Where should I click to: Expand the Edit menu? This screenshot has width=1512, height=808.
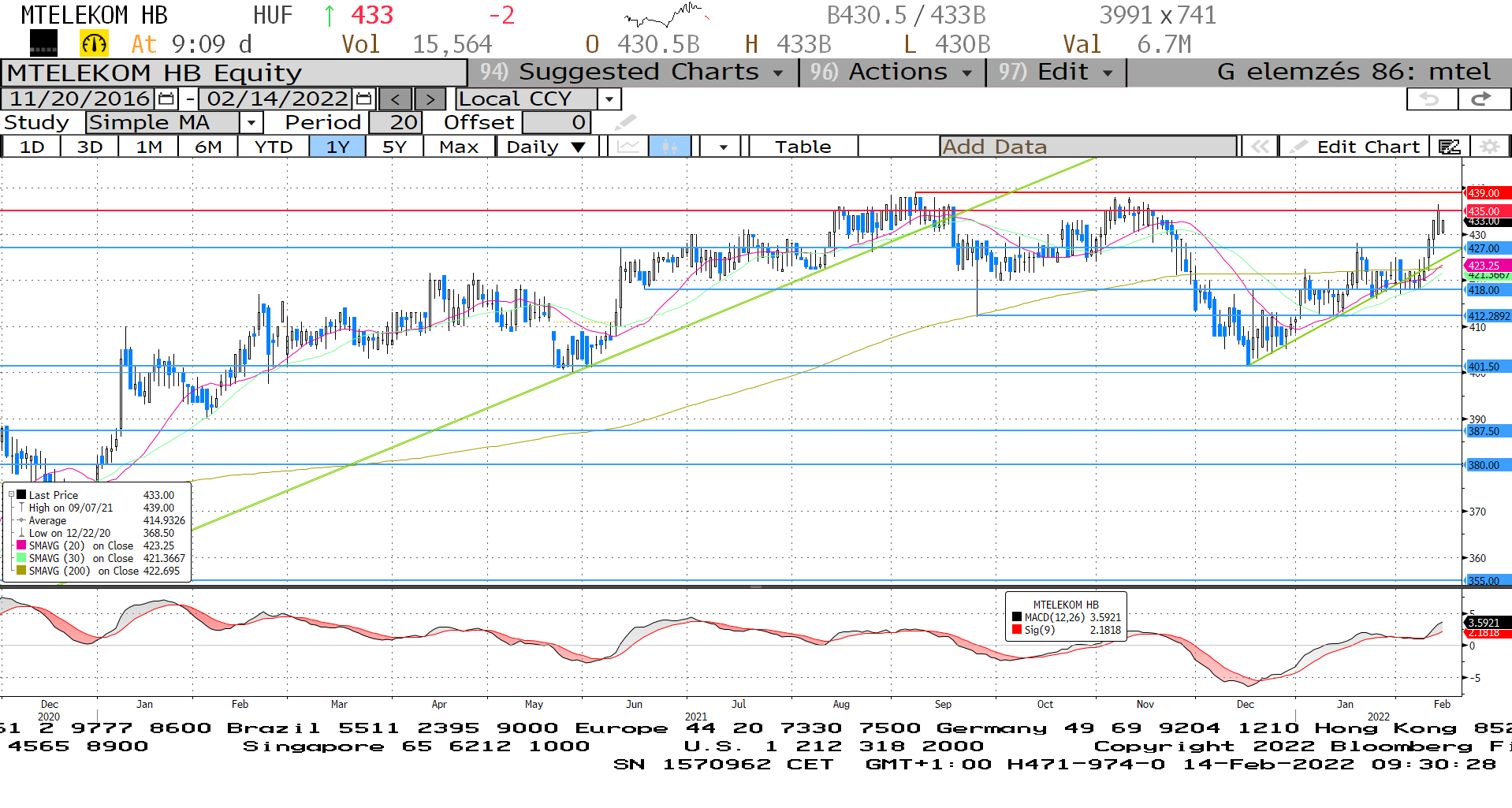1056,72
